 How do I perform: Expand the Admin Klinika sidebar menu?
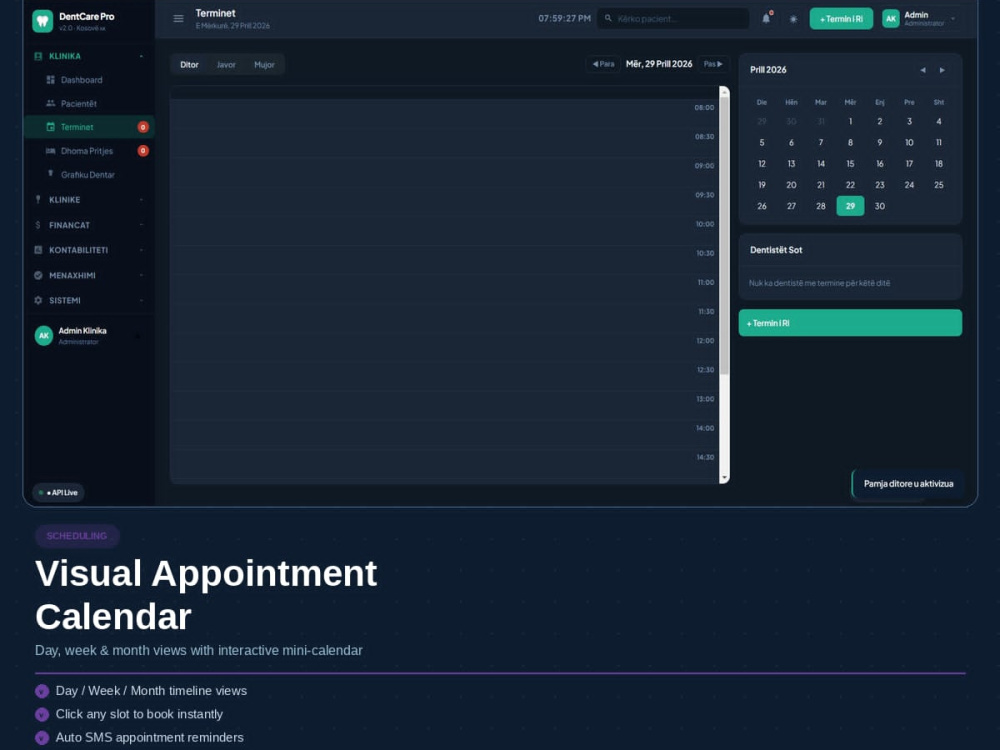click(138, 336)
